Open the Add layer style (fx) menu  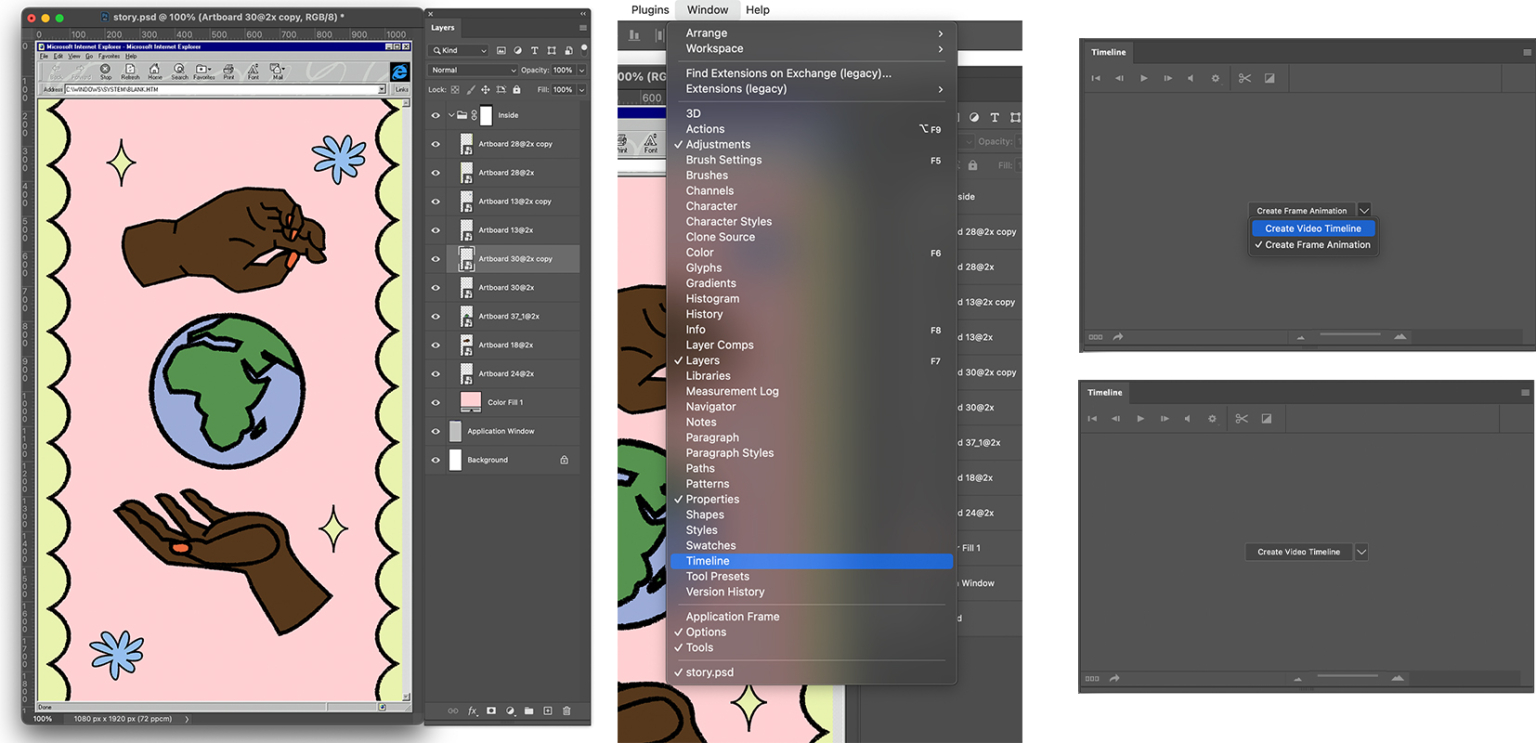click(x=472, y=711)
